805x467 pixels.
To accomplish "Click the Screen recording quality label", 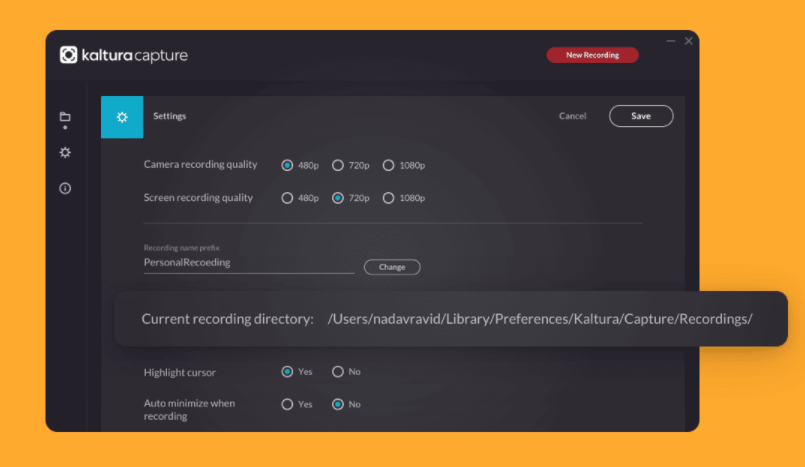I will 198,198.
